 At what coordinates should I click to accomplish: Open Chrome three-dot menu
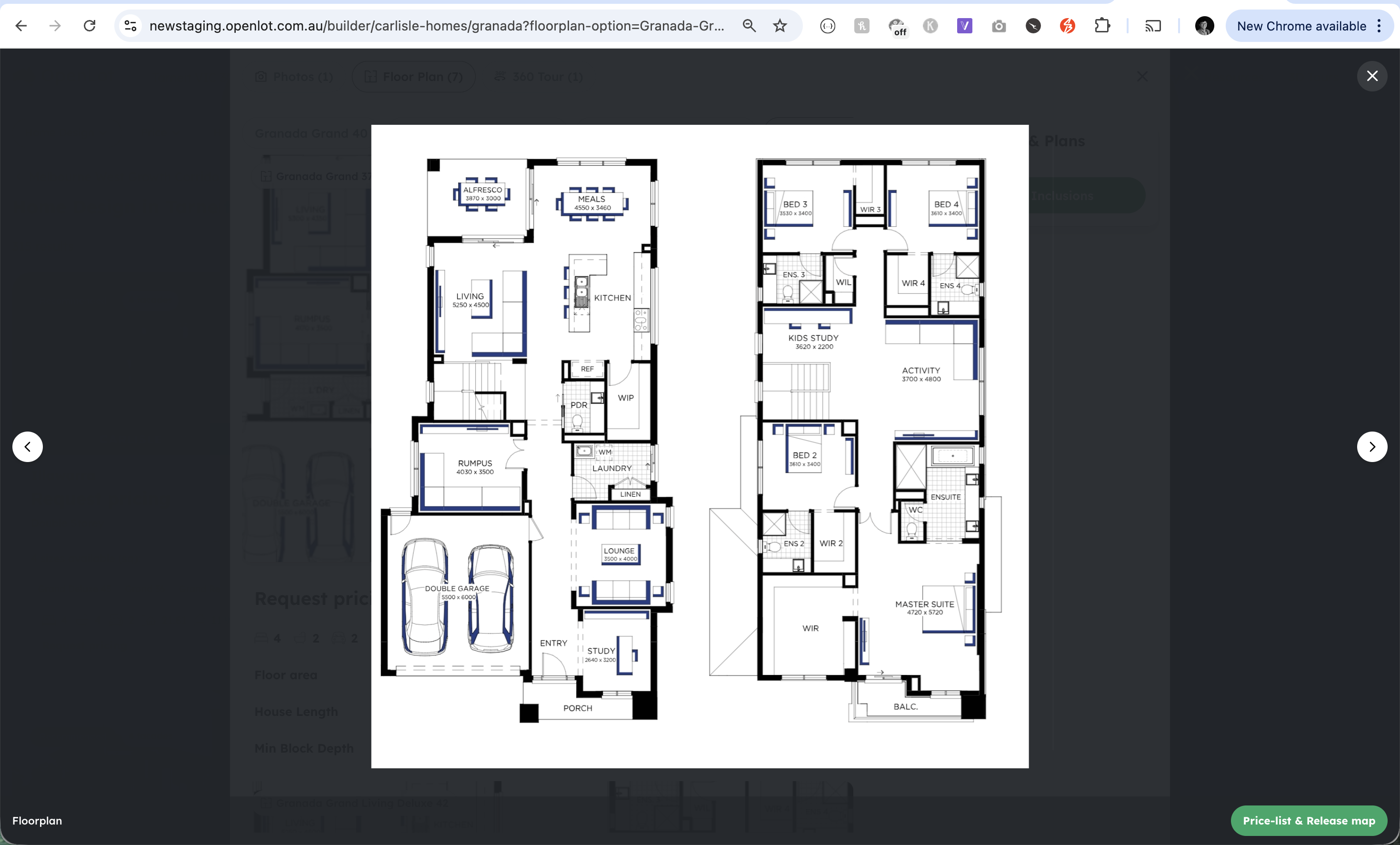[x=1379, y=26]
